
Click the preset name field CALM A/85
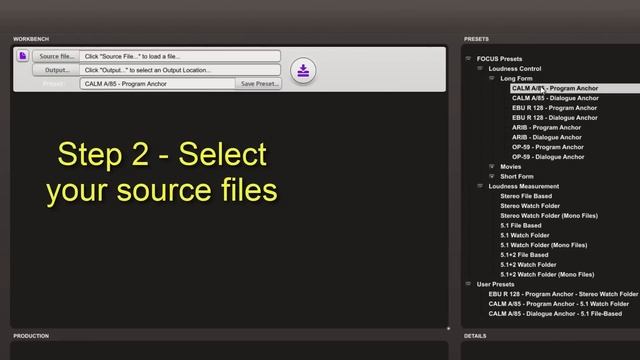point(158,84)
